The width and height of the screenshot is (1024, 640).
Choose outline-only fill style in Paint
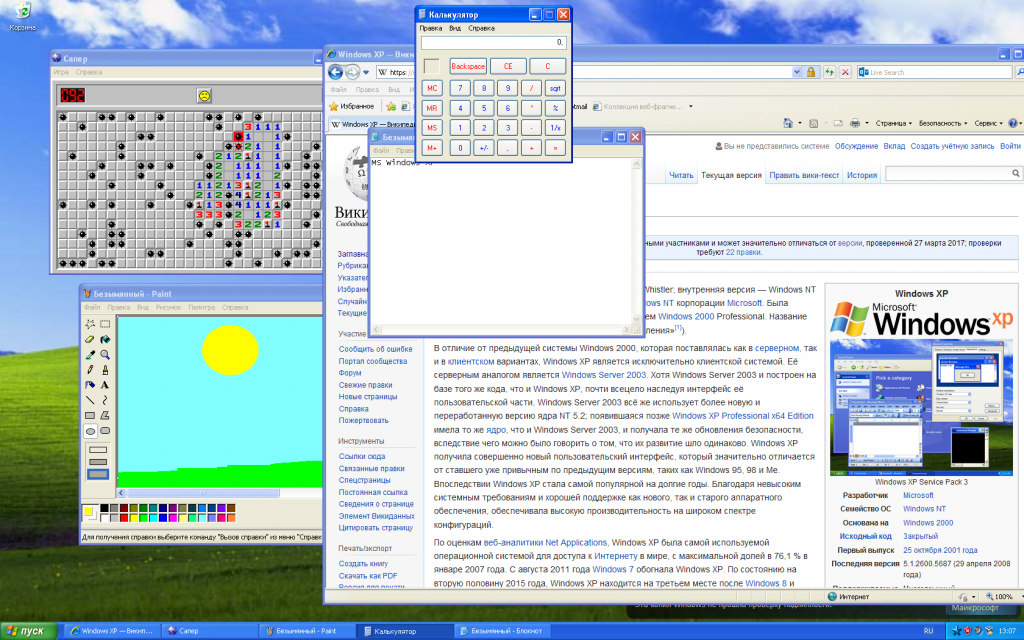pos(98,450)
